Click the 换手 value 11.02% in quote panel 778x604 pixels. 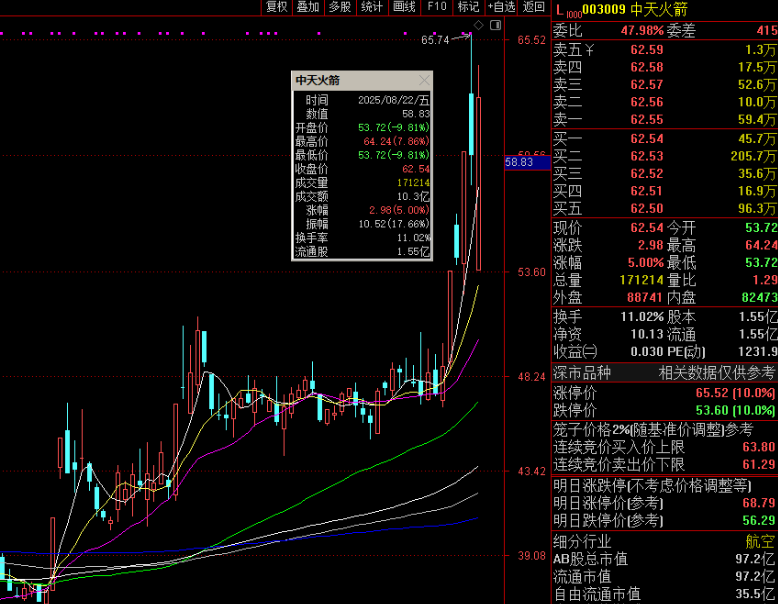click(642, 317)
